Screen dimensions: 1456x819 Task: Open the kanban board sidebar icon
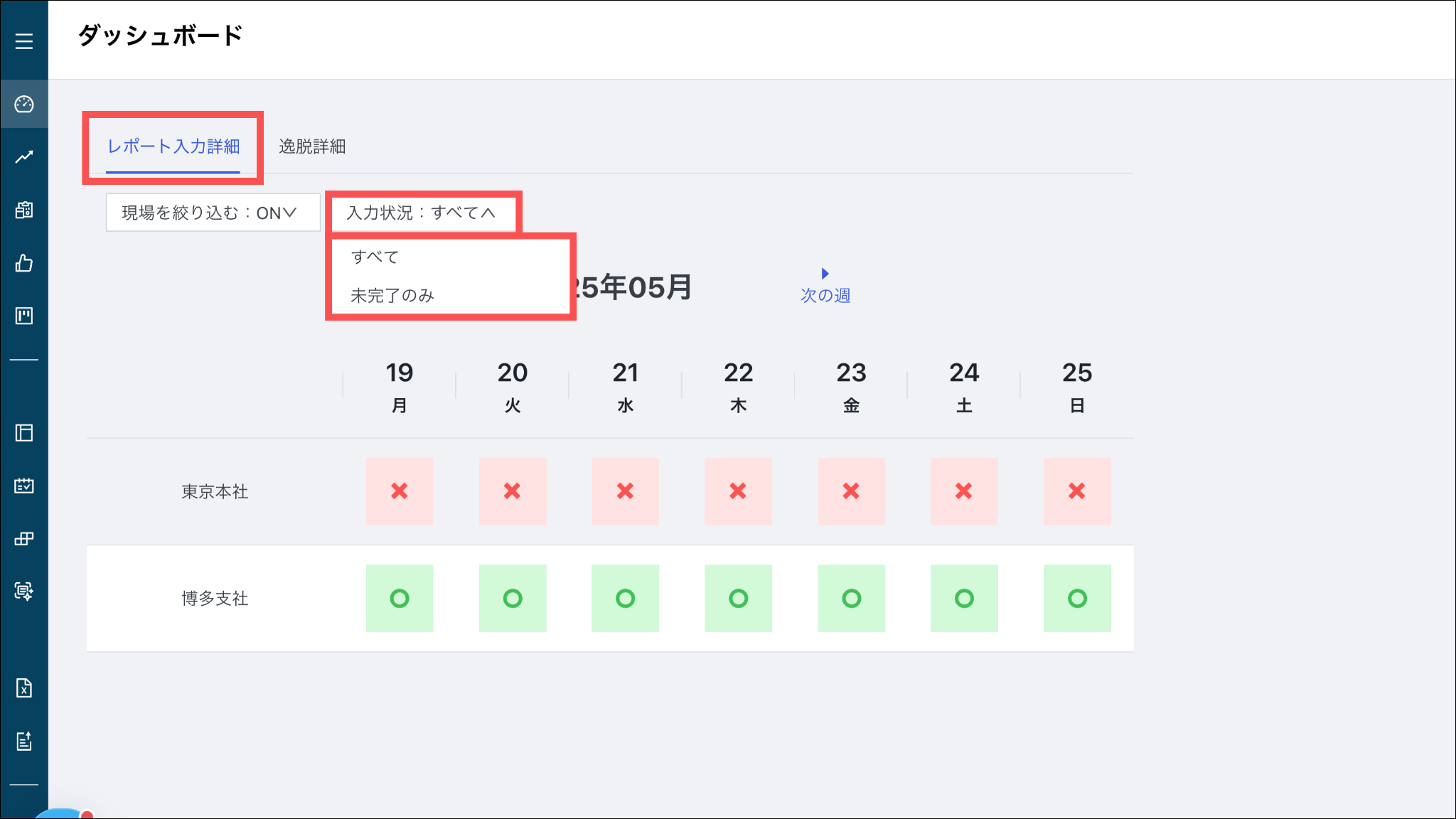[24, 316]
